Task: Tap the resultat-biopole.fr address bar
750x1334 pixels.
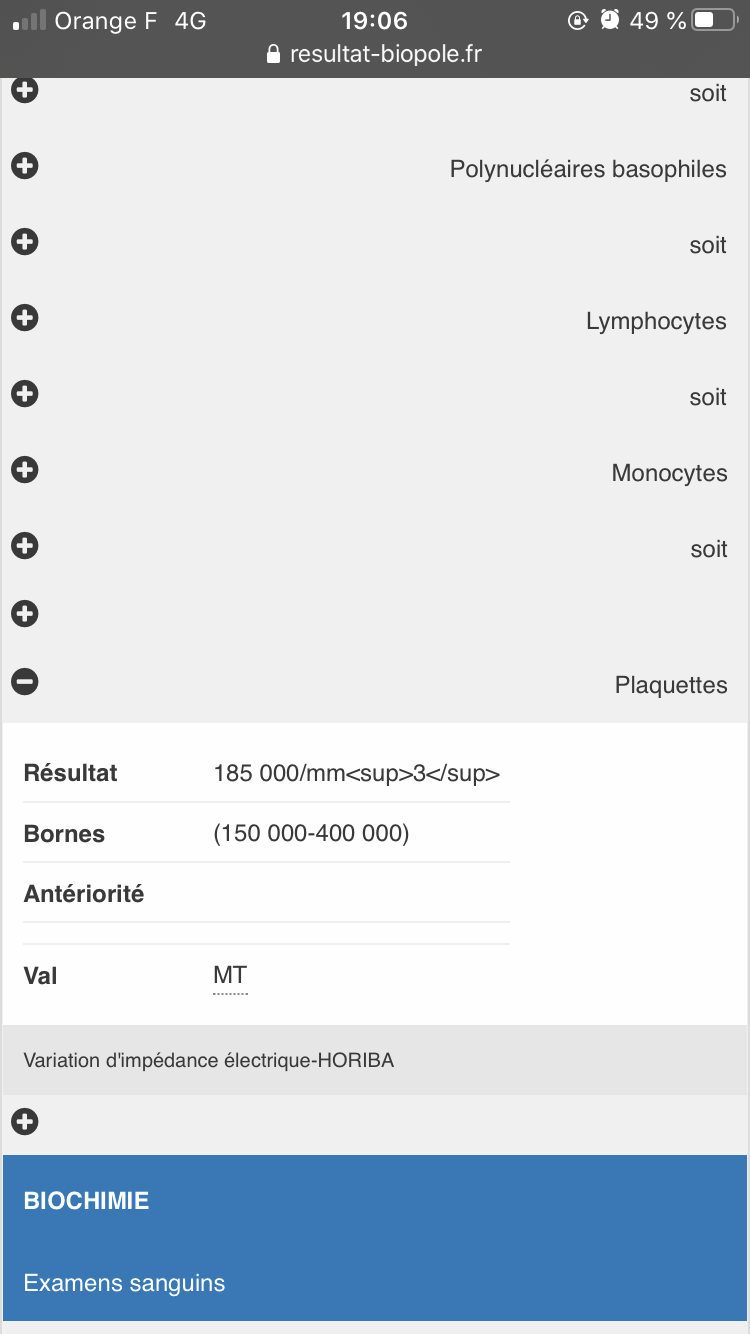Action: [385, 54]
